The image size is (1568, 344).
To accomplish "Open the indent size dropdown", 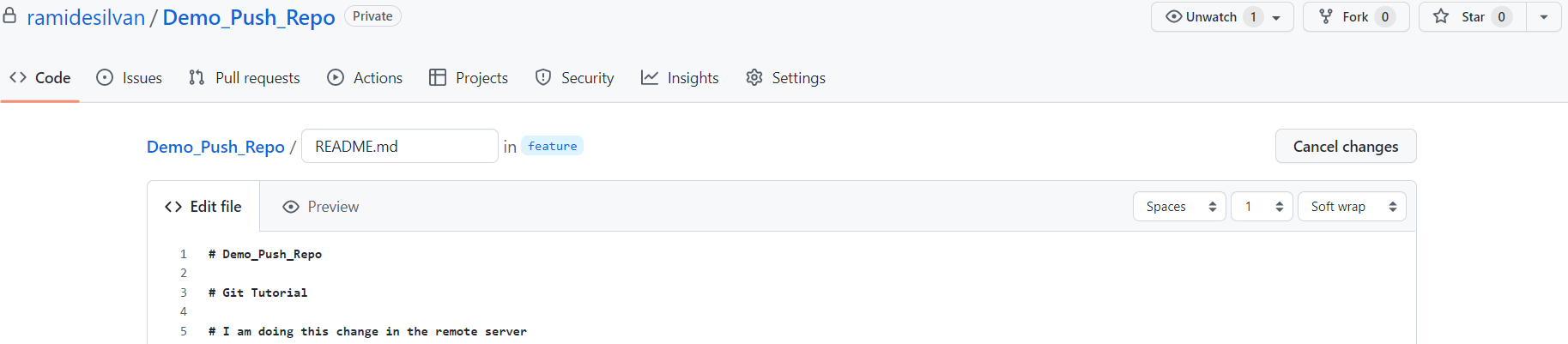I will 1262,207.
